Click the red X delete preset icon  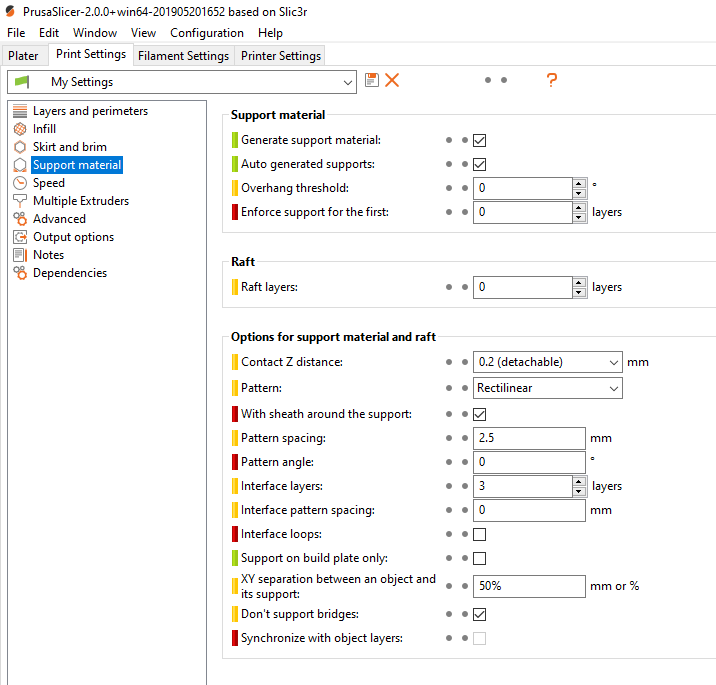(392, 80)
